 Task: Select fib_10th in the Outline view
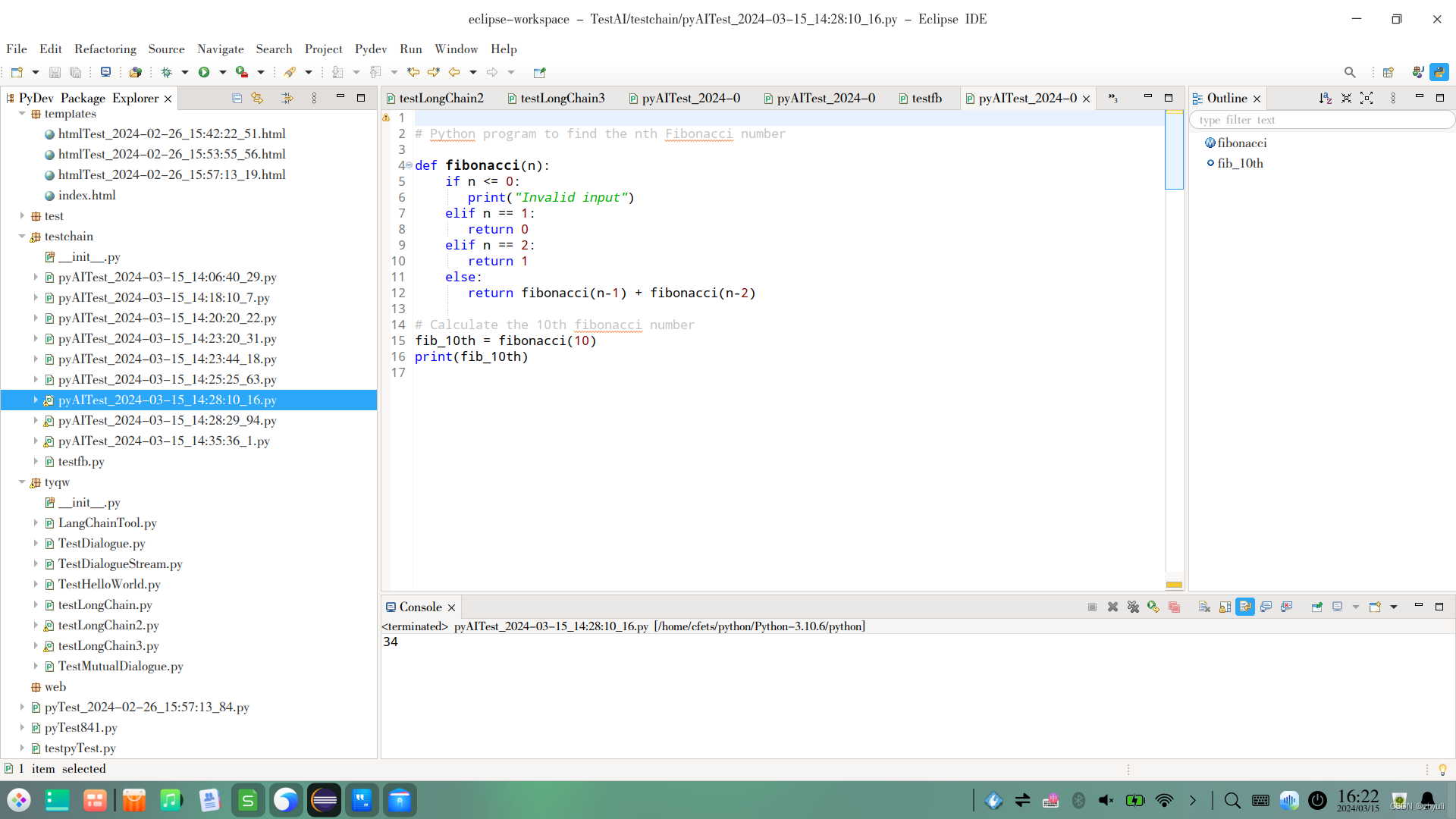click(1240, 164)
